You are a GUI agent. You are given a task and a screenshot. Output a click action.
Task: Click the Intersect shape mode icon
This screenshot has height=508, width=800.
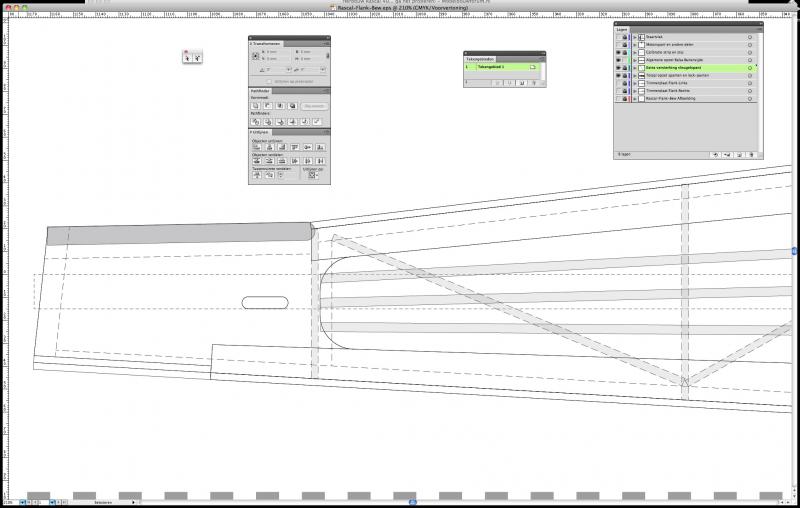[280, 106]
